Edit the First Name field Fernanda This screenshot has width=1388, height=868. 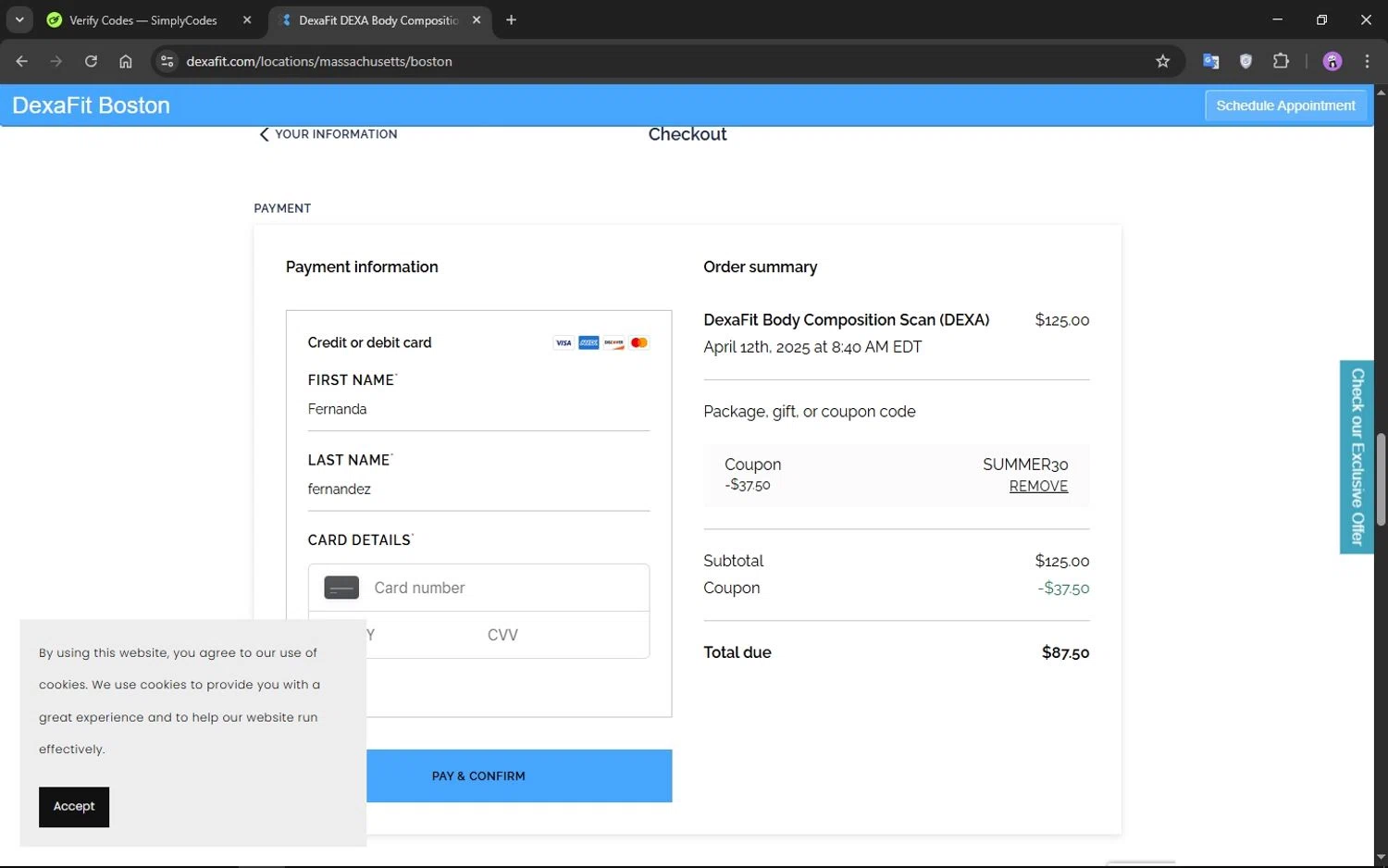[x=478, y=409]
